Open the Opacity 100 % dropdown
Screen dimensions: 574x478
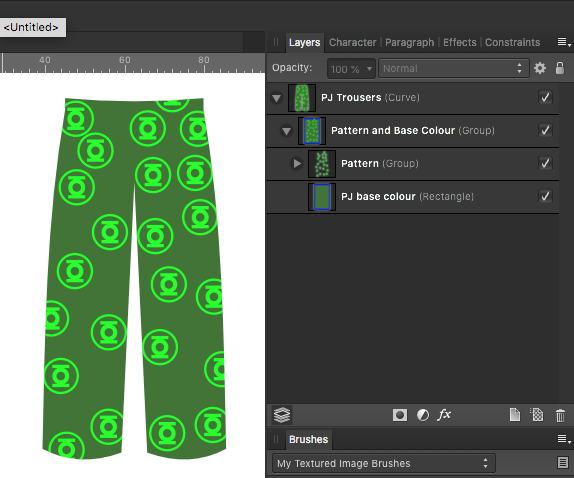[x=351, y=68]
